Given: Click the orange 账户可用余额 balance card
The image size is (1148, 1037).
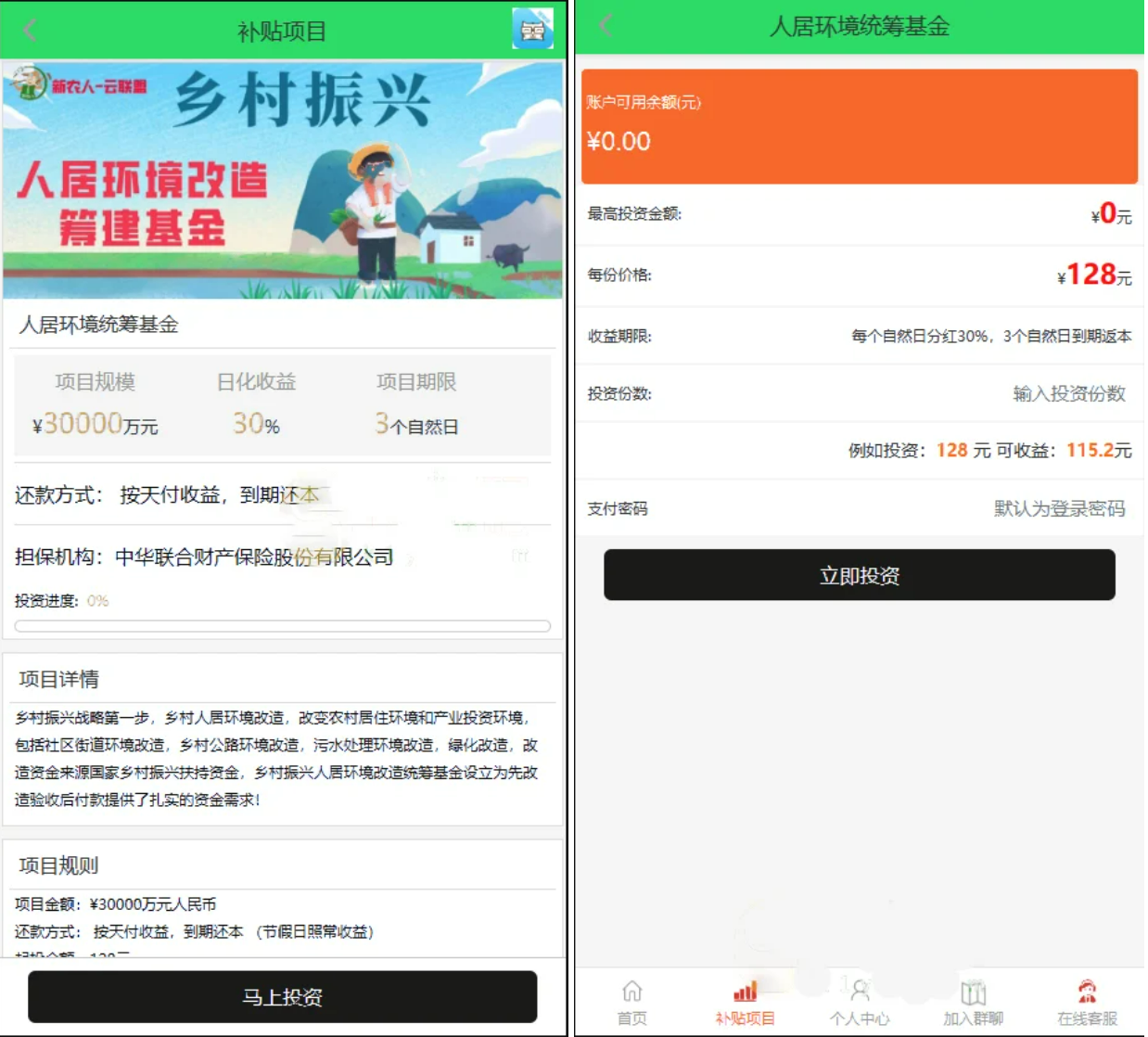Looking at the screenshot, I should (859, 125).
